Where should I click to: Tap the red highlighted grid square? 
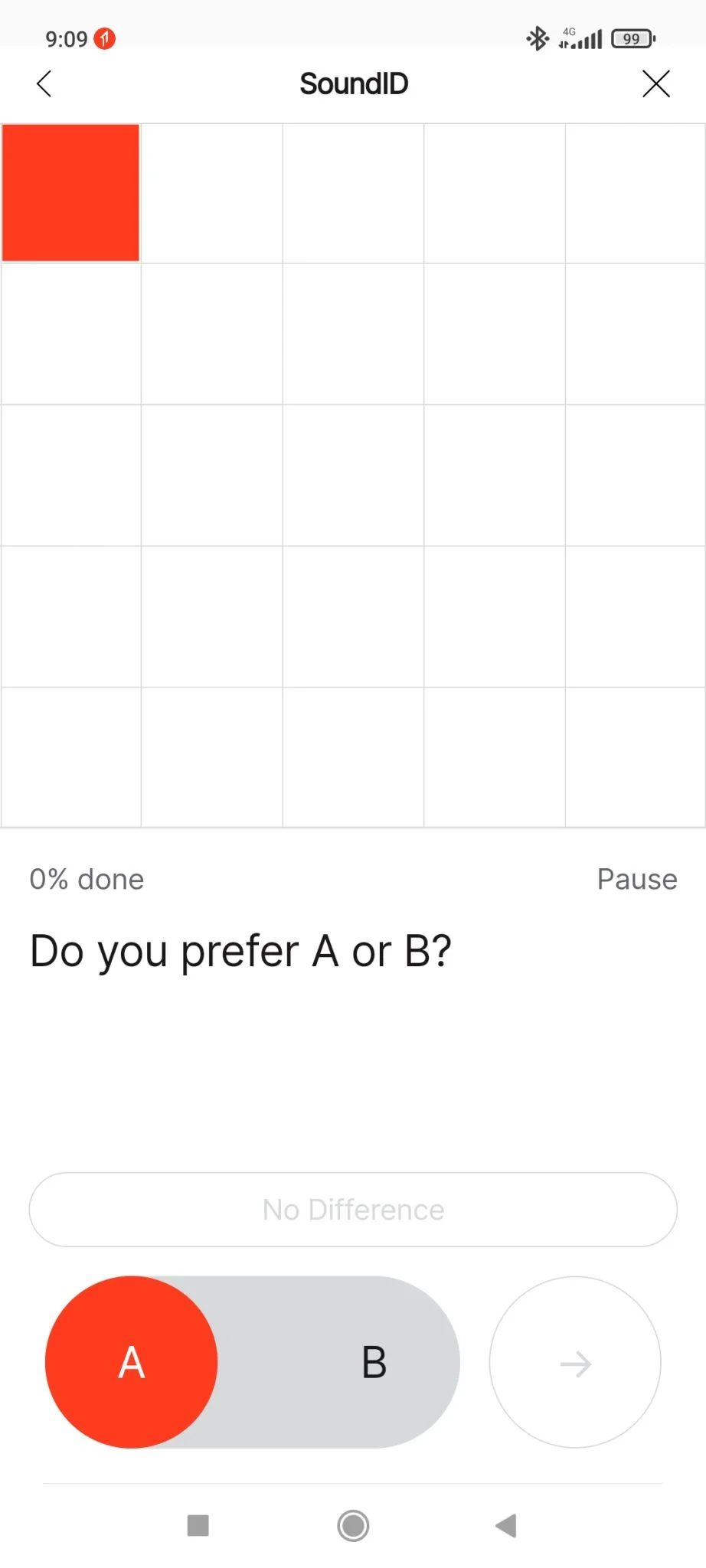coord(70,193)
